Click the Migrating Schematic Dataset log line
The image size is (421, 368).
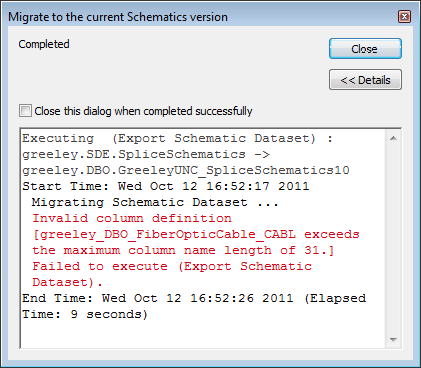pos(155,202)
